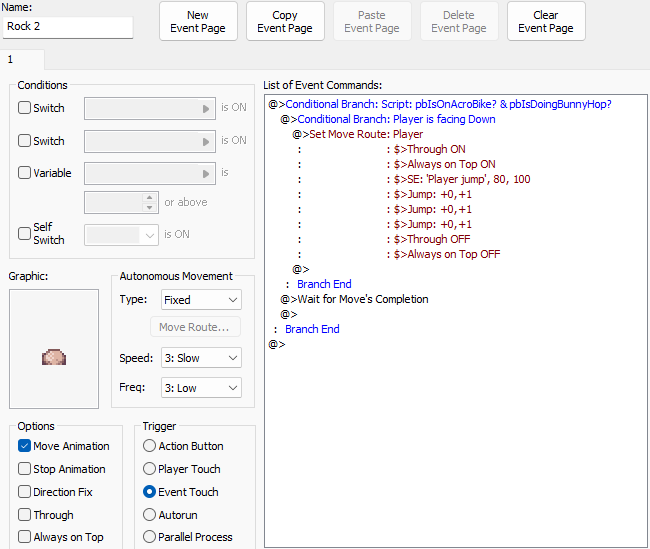Image resolution: width=650 pixels, height=549 pixels.
Task: Select the third '$>Jump: +0,+1' line
Action: click(432, 224)
